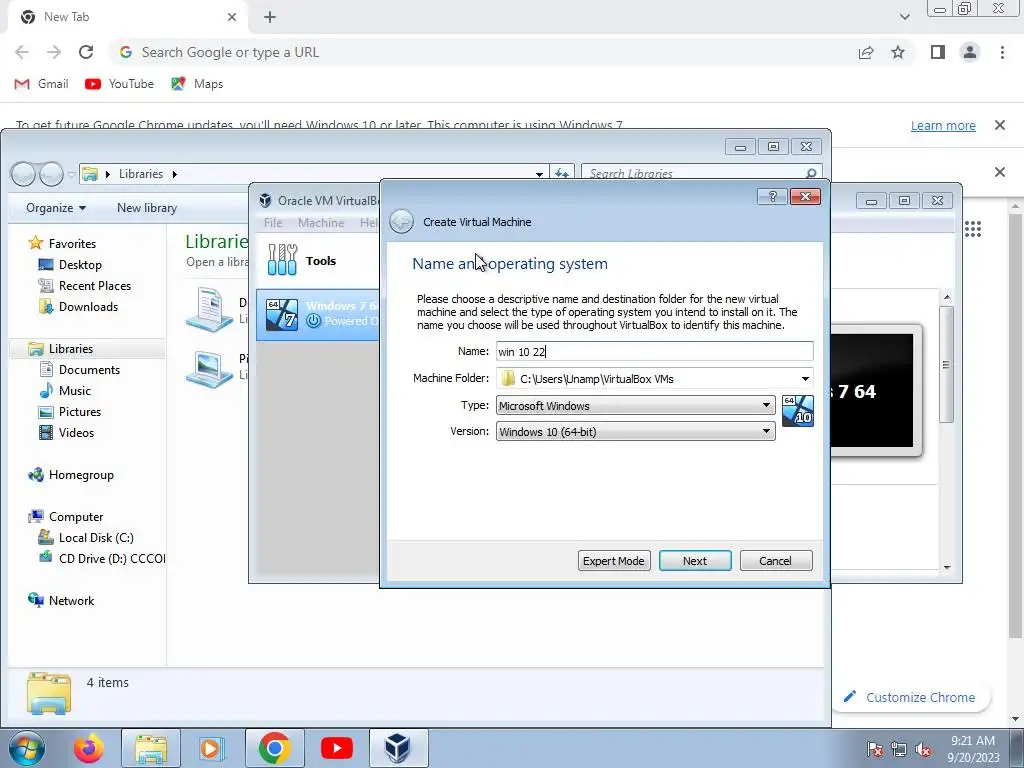
Task: Select Libraries in Explorer sidebar
Action: pyautogui.click(x=71, y=349)
